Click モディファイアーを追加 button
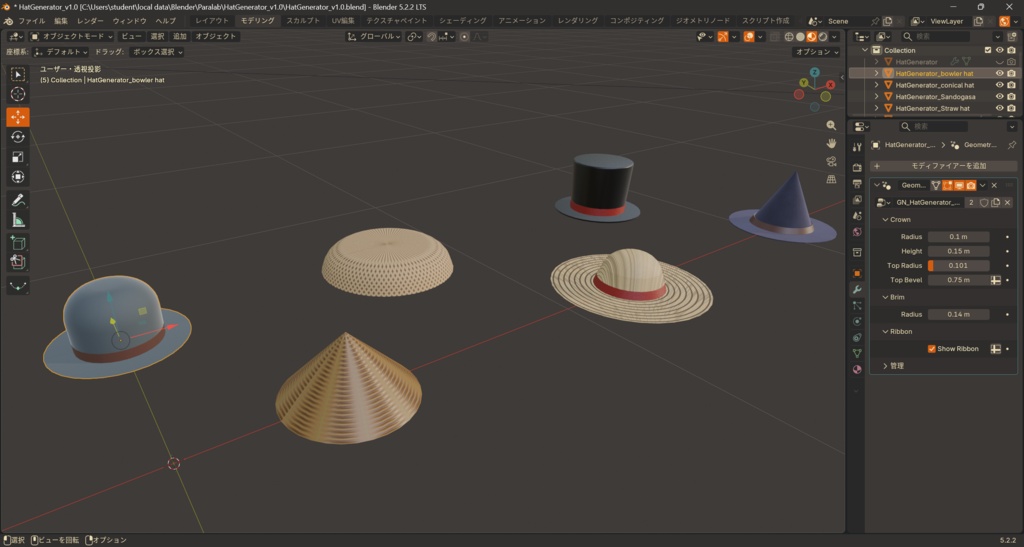The width and height of the screenshot is (1024, 547). [944, 166]
